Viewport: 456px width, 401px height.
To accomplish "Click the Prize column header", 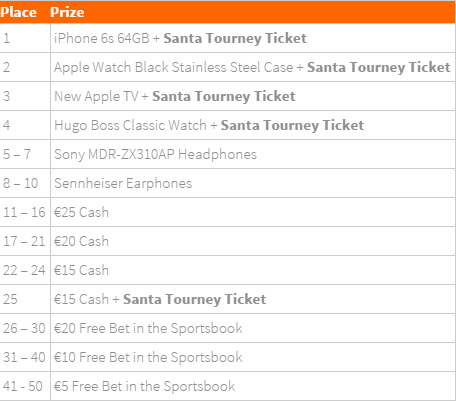I will click(67, 12).
